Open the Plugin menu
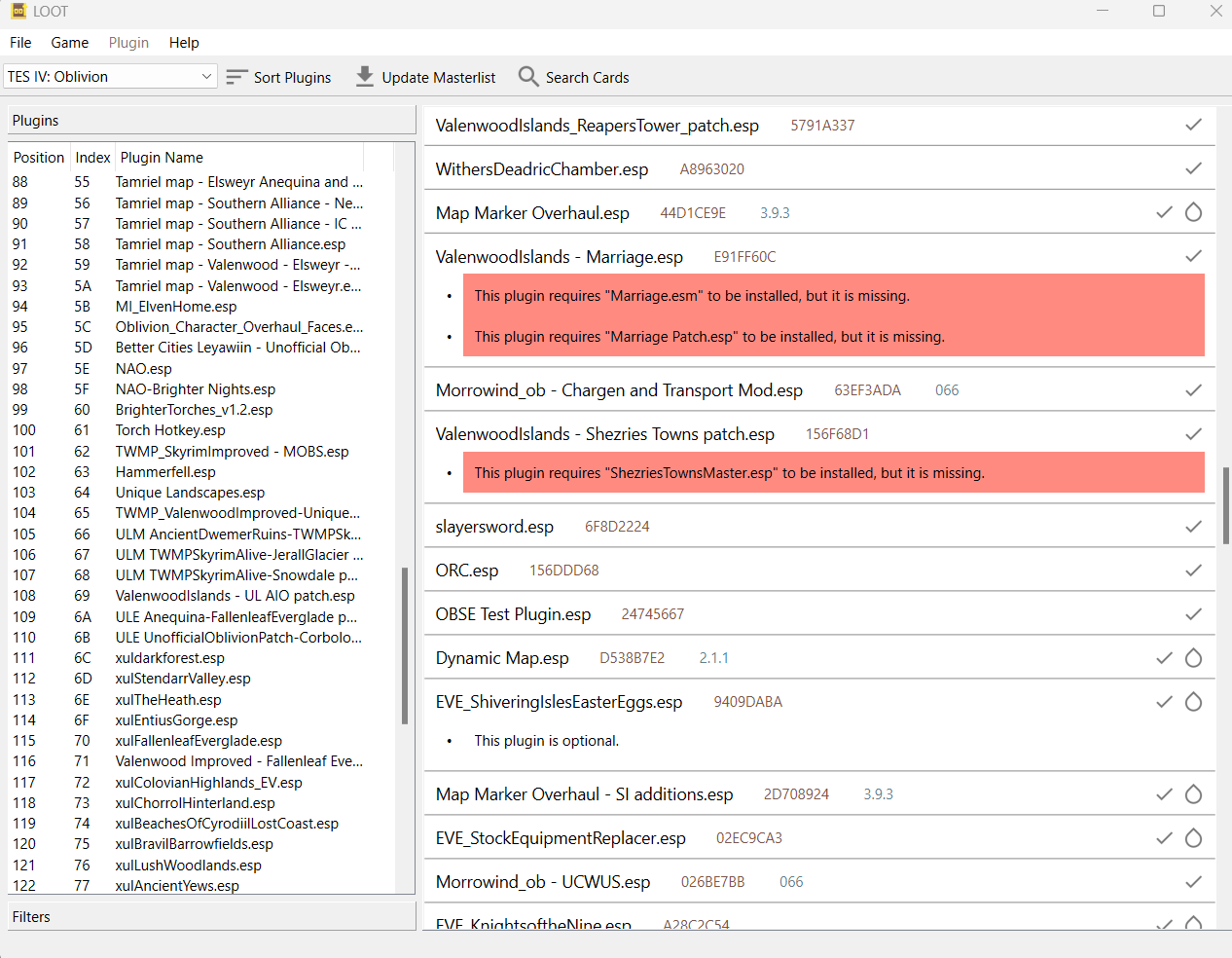This screenshot has height=958, width=1232. click(x=128, y=43)
